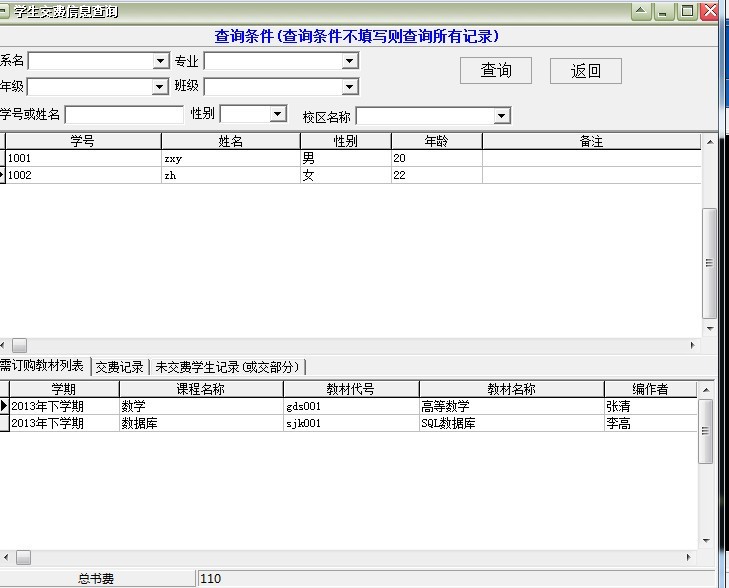The height and width of the screenshot is (588, 729).
Task: Close the 学生交费信息查询 window
Action: [709, 11]
